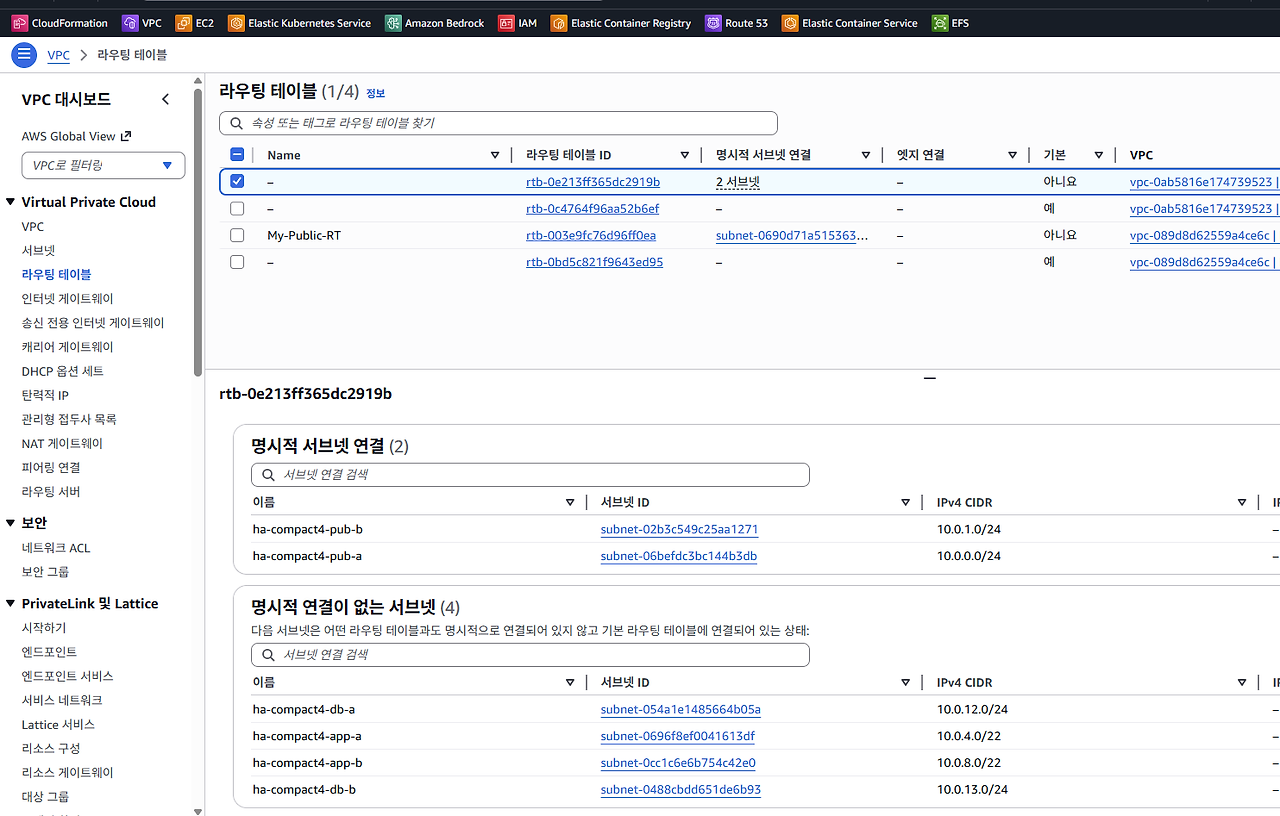Open 피어링 연결 in the sidebar
Image resolution: width=1280 pixels, height=816 pixels.
pos(51,467)
